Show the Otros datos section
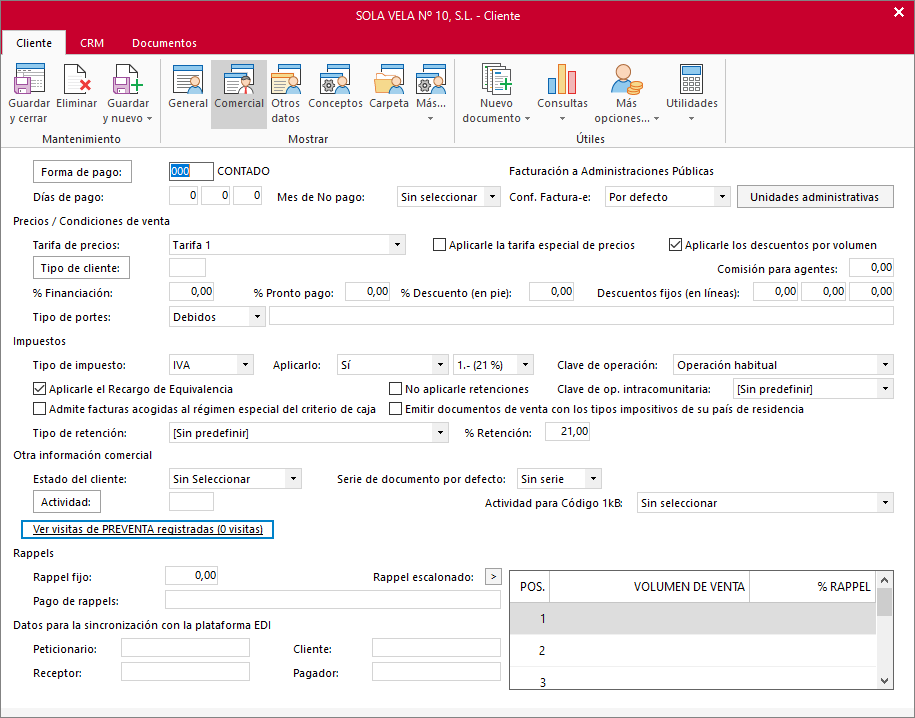The width and height of the screenshot is (915, 718). pyautogui.click(x=285, y=93)
